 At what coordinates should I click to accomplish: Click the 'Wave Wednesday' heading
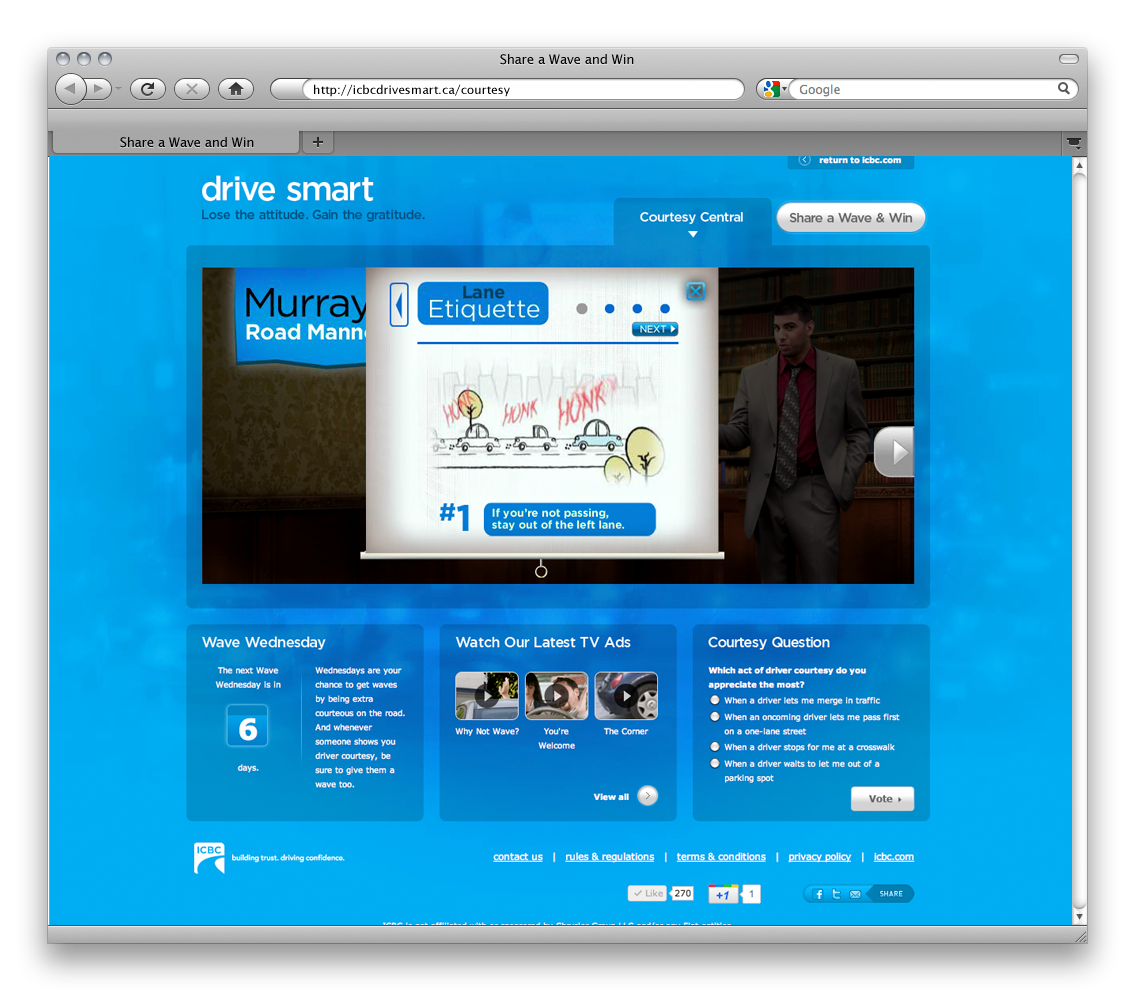[x=263, y=642]
